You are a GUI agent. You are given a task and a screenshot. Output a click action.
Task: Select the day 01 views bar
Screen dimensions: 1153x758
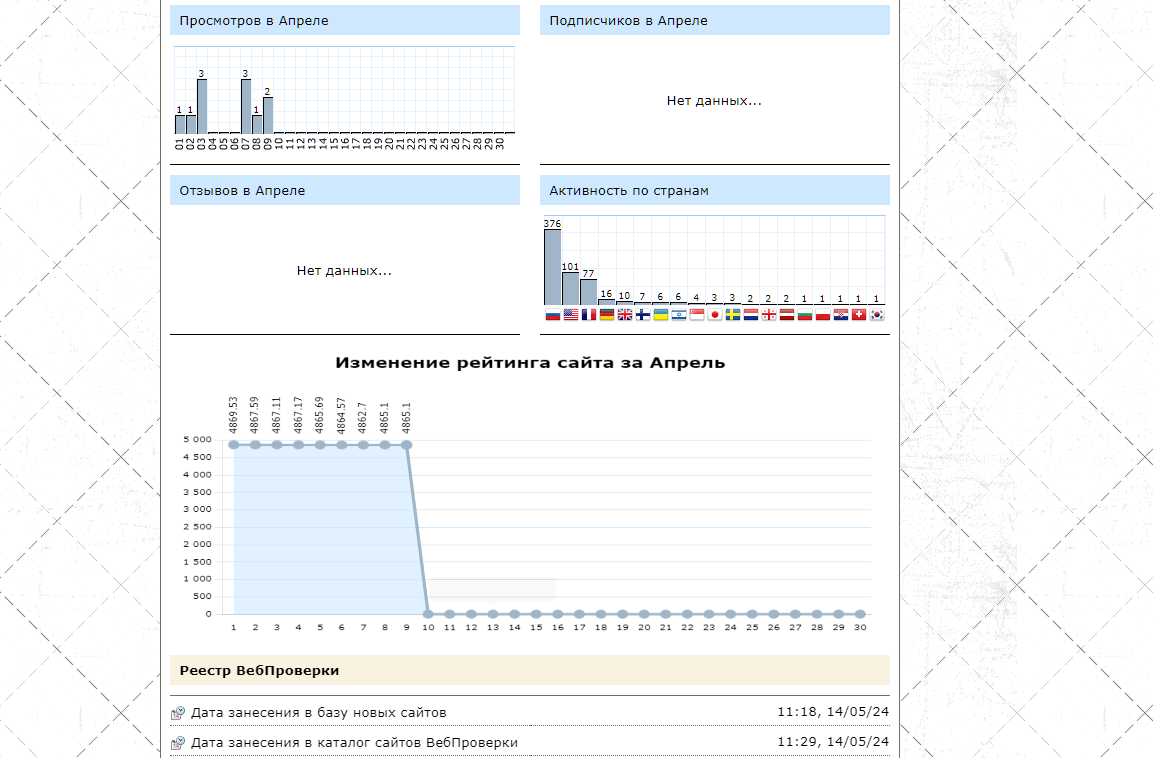(180, 124)
